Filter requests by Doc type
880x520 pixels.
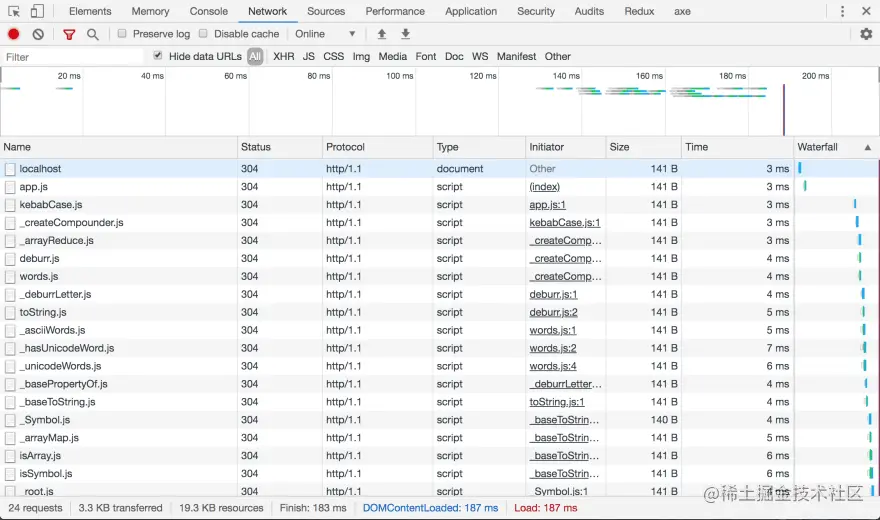coord(454,57)
